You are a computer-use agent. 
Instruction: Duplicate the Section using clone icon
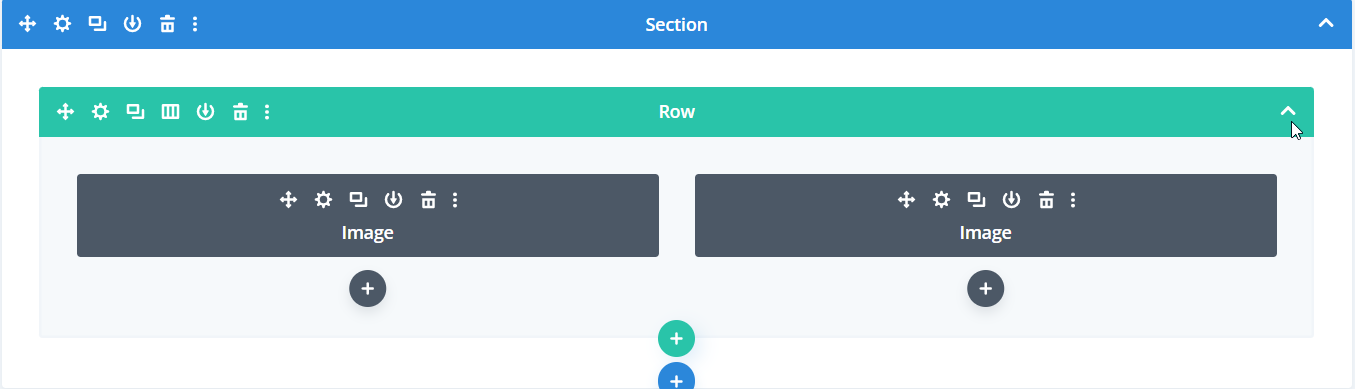tap(97, 24)
